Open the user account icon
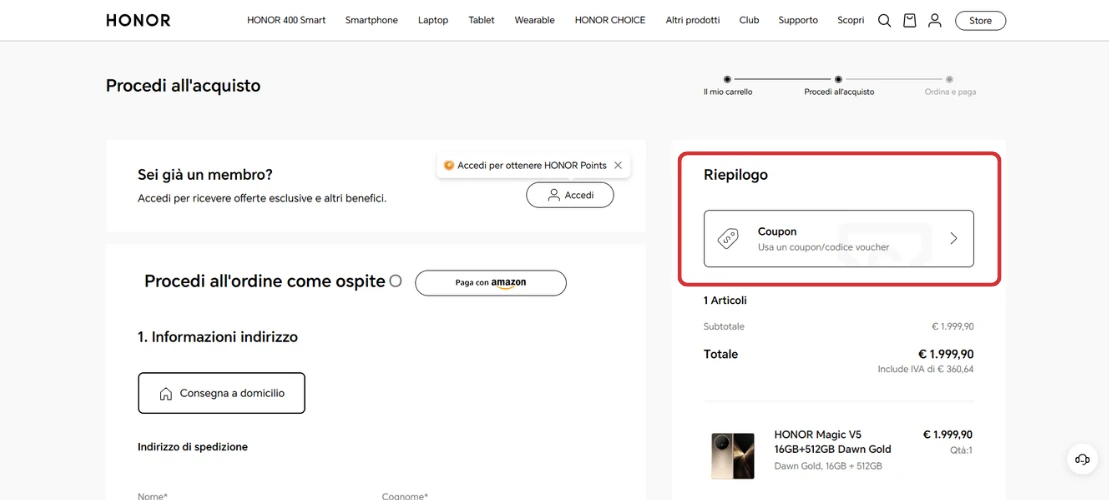 [x=935, y=21]
